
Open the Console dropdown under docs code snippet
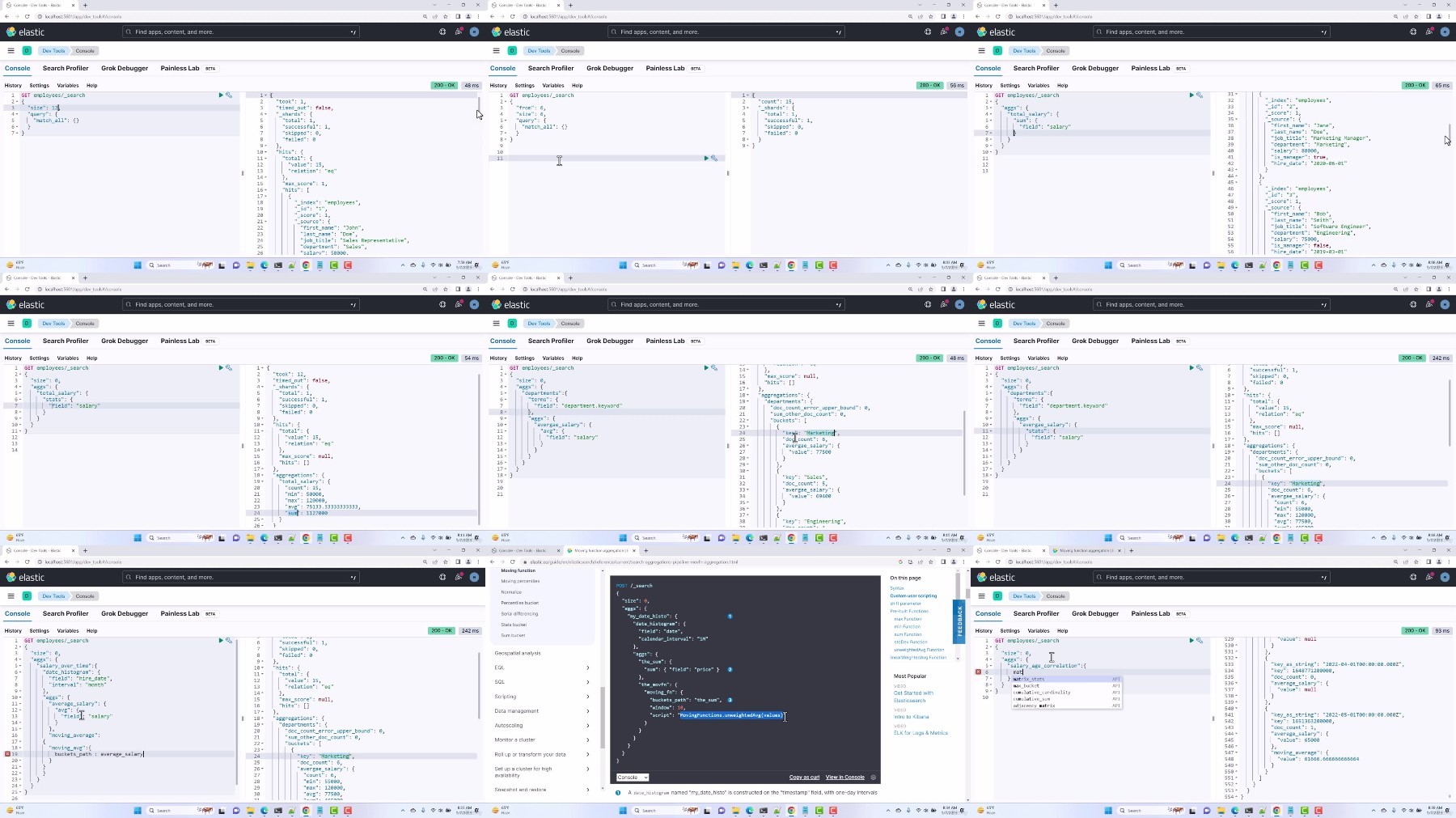[633, 778]
